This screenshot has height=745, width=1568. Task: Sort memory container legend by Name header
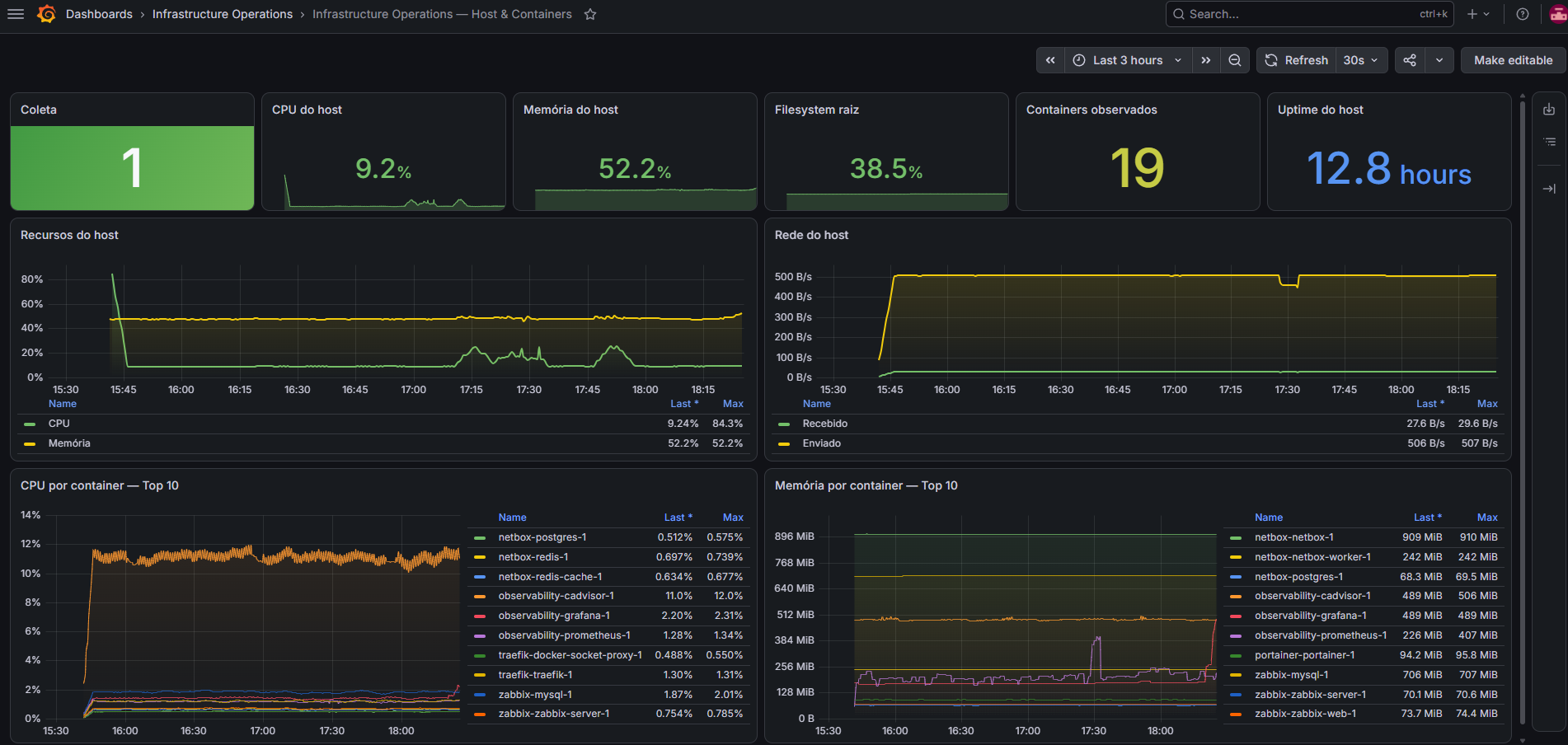point(1269,518)
